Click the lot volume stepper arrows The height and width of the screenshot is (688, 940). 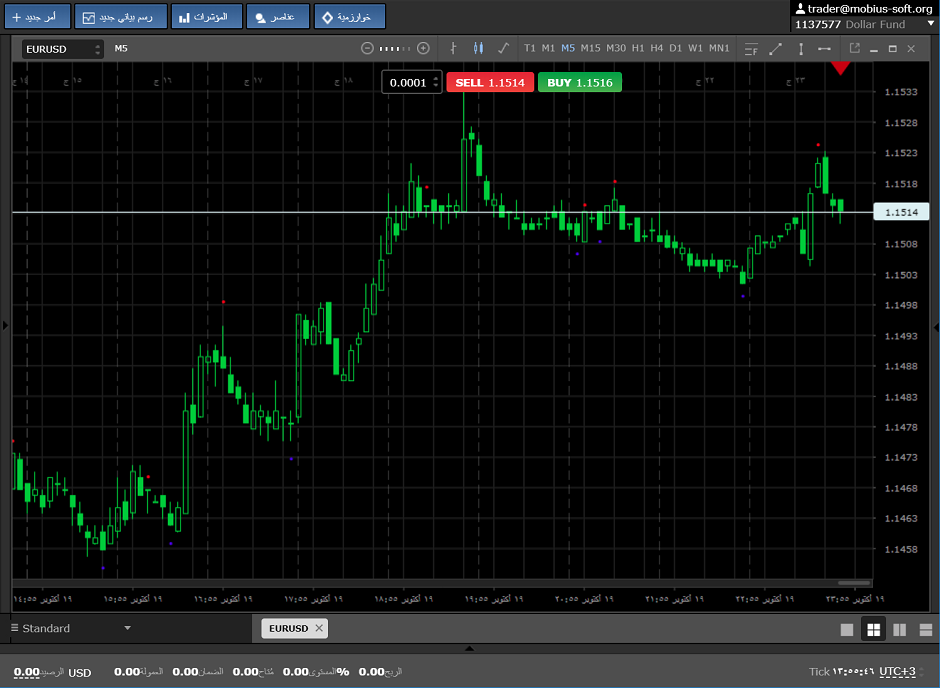pyautogui.click(x=436, y=83)
